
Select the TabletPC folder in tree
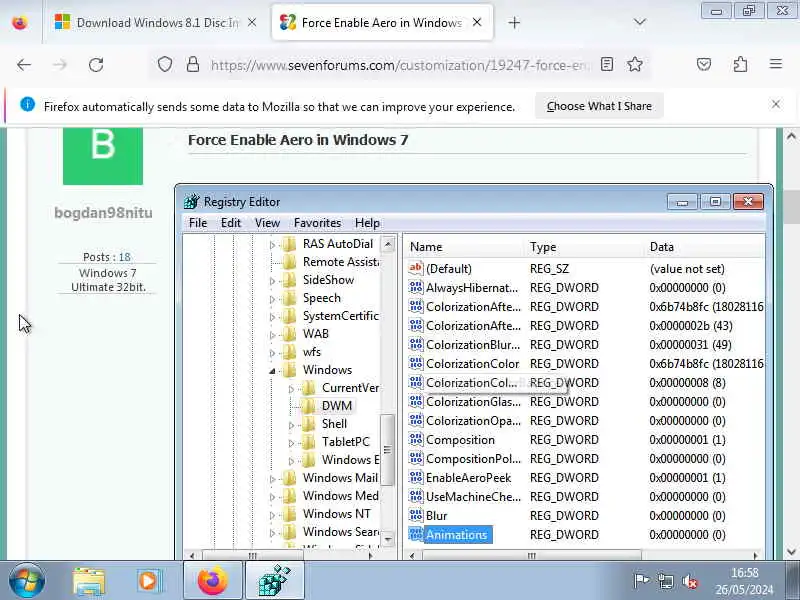[345, 442]
